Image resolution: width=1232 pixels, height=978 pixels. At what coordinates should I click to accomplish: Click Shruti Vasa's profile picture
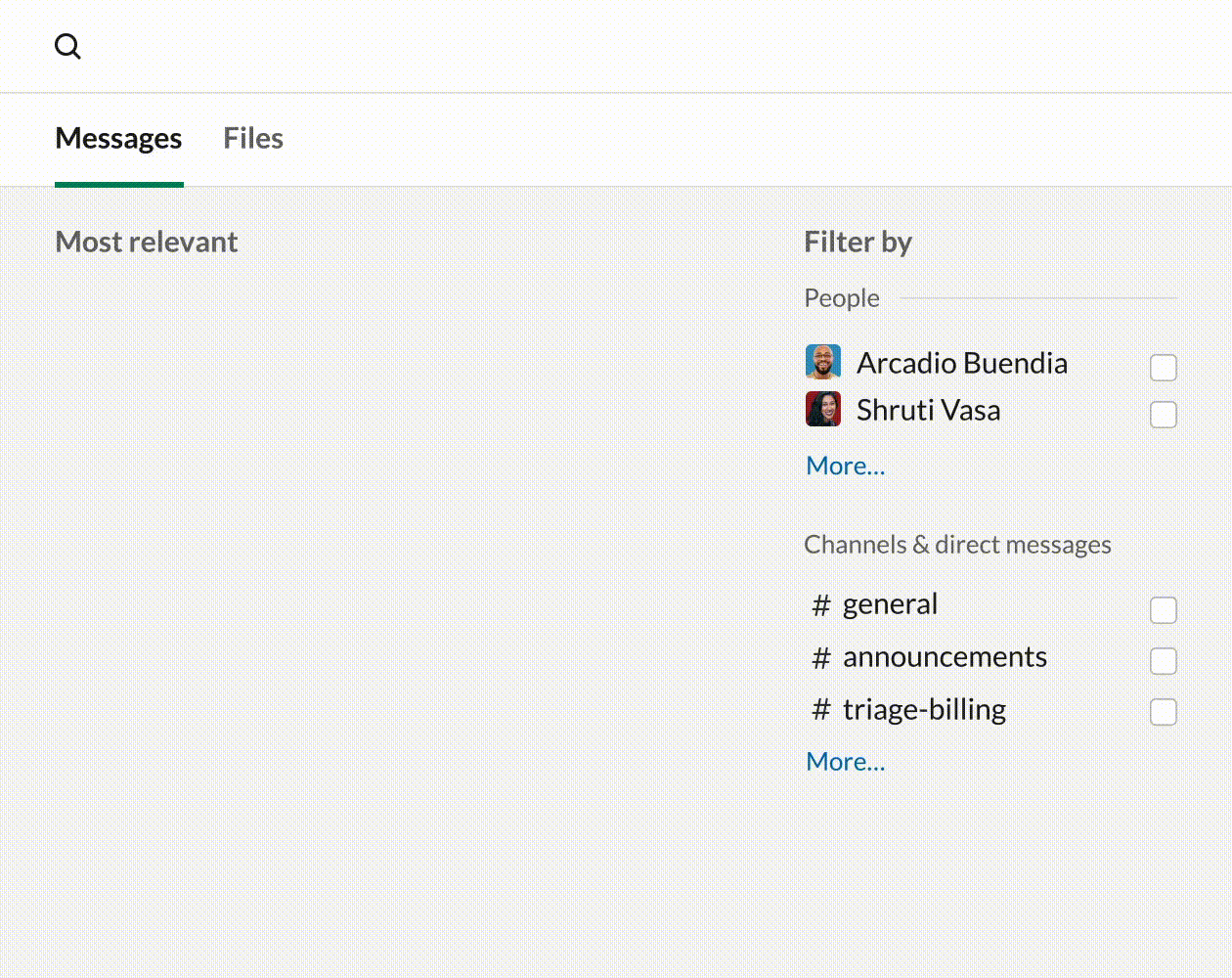click(823, 409)
